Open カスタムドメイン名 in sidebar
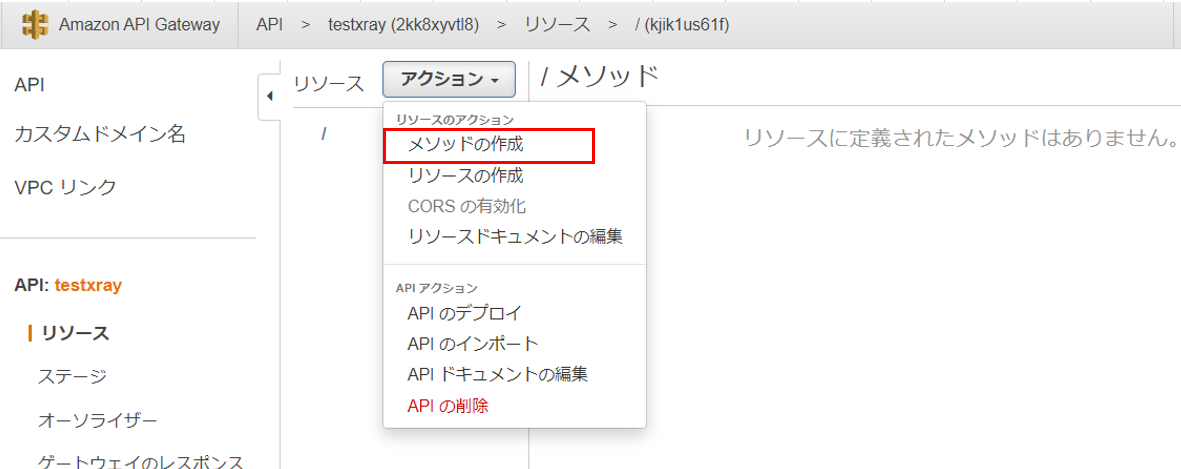This screenshot has height=469, width=1181. tap(100, 135)
